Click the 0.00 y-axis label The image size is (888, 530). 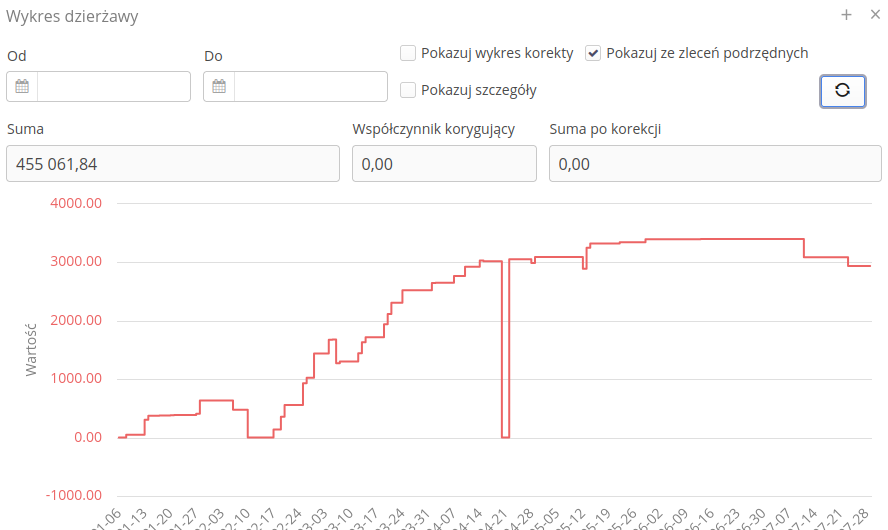[x=86, y=437]
